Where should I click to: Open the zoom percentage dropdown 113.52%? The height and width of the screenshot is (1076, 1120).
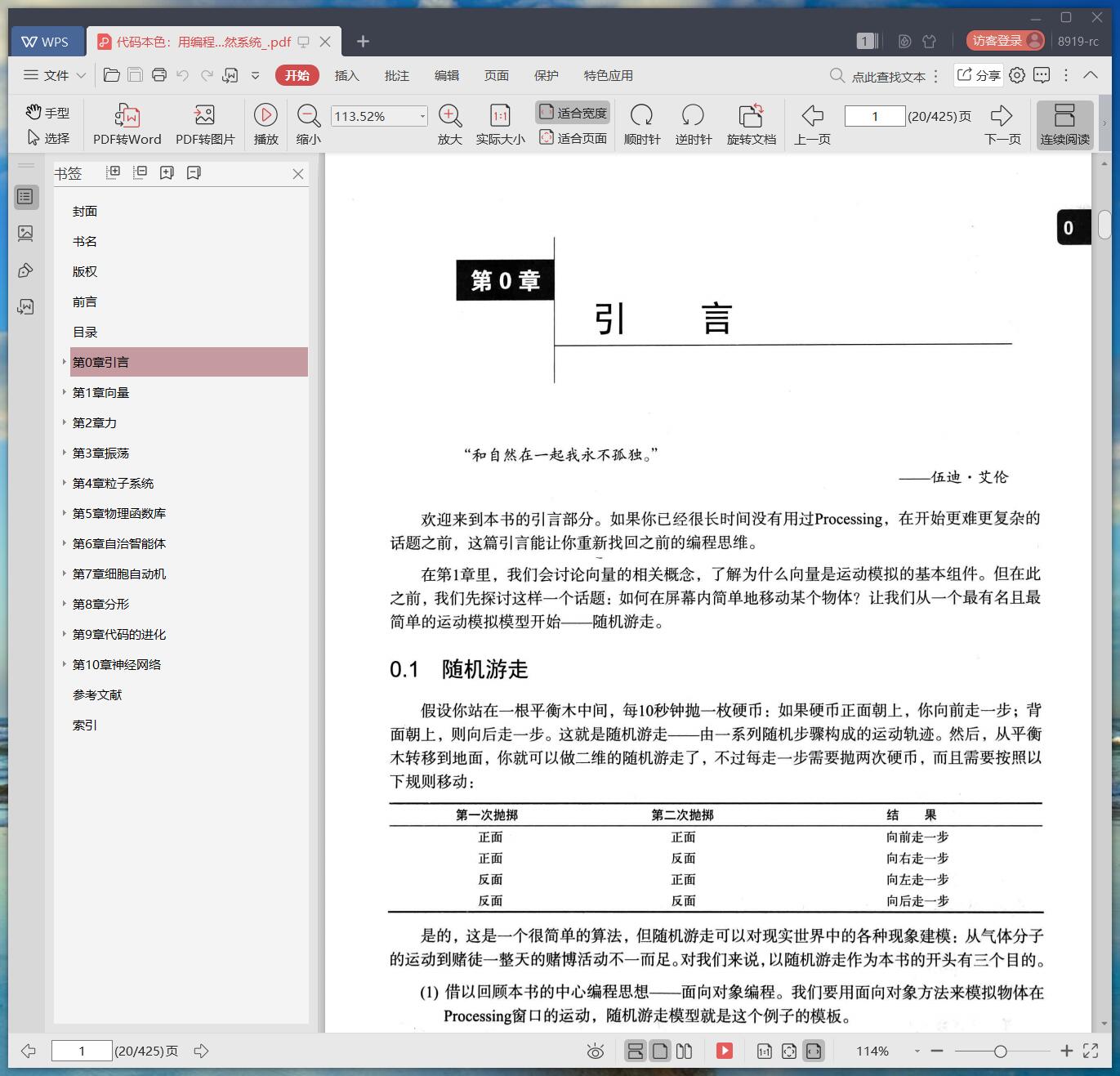(x=422, y=116)
